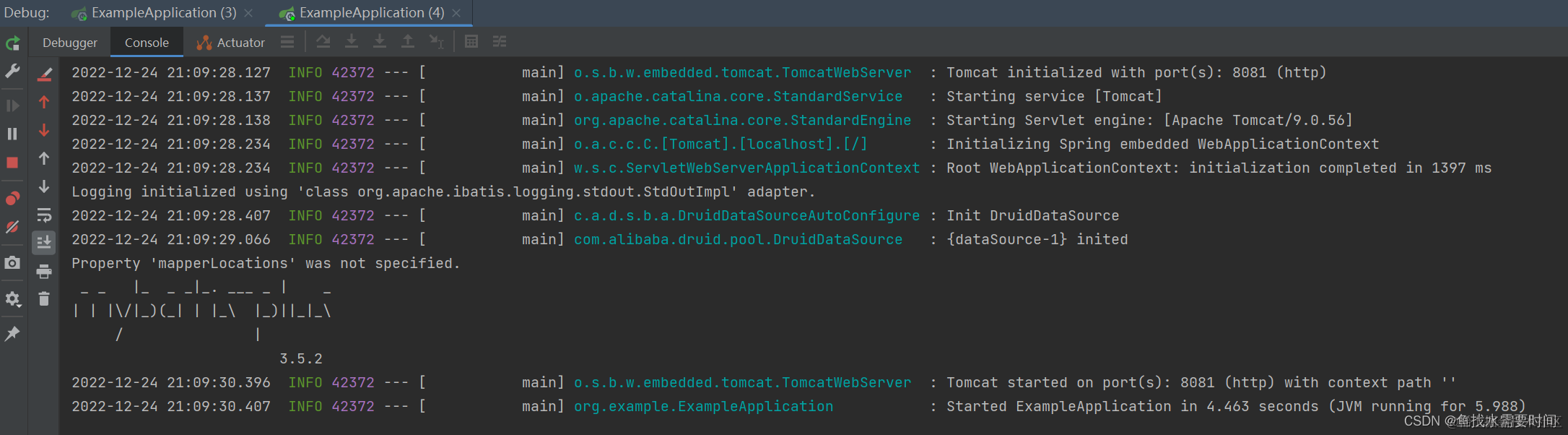Click 'Starting Servlet engine' message text
Image resolution: width=1568 pixels, height=435 pixels.
click(1149, 120)
